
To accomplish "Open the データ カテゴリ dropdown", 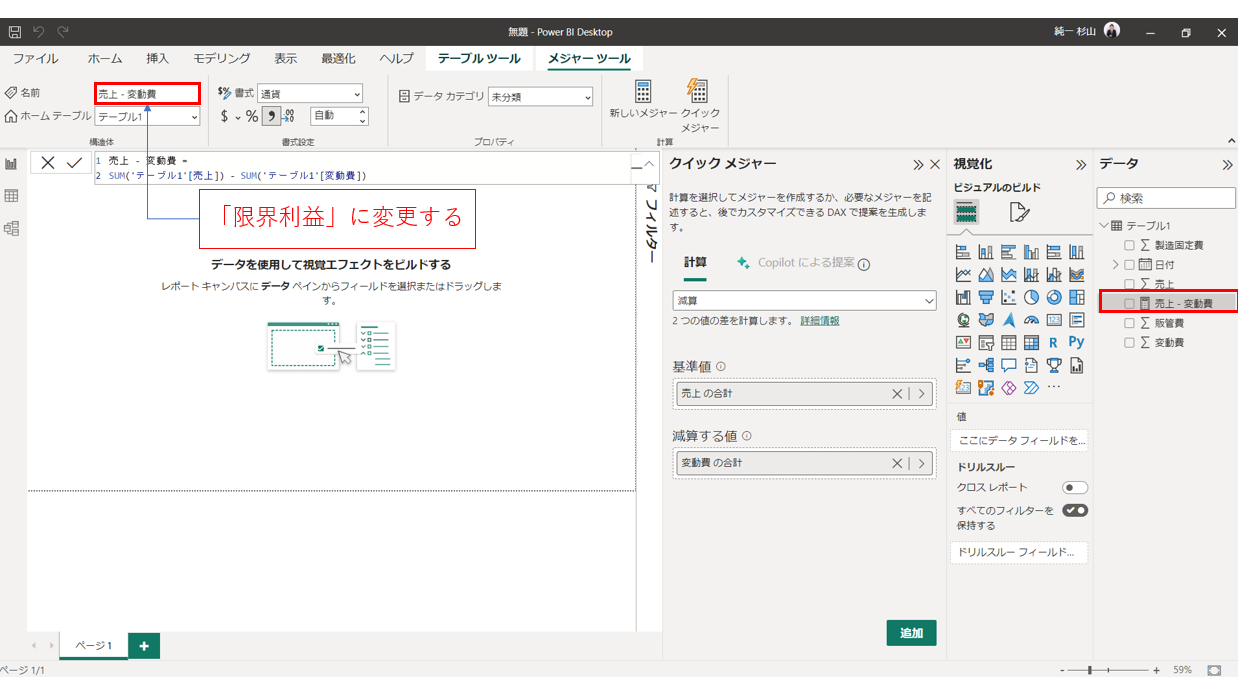I will coord(540,97).
